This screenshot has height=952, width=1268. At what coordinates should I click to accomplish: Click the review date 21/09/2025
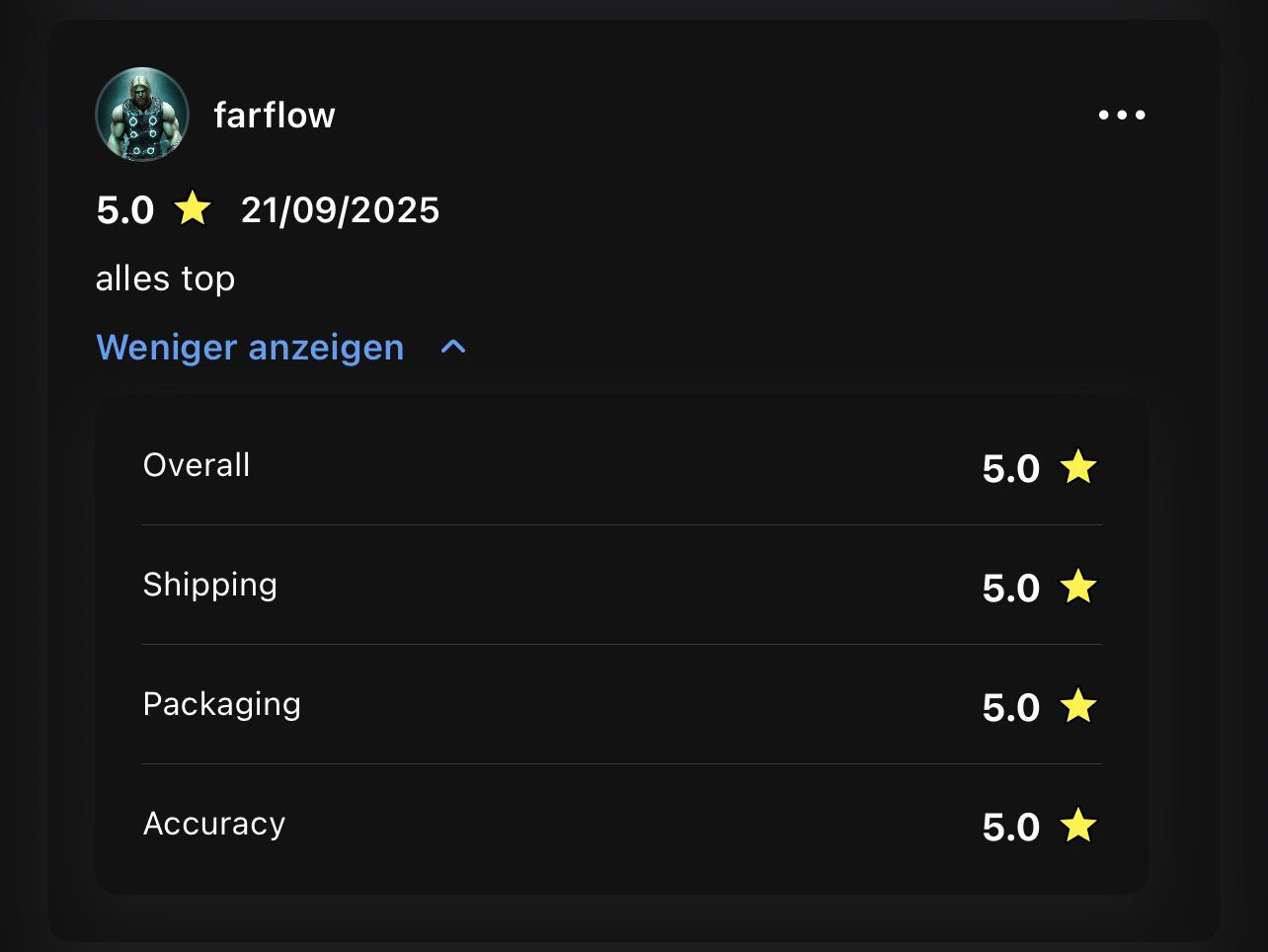341,210
